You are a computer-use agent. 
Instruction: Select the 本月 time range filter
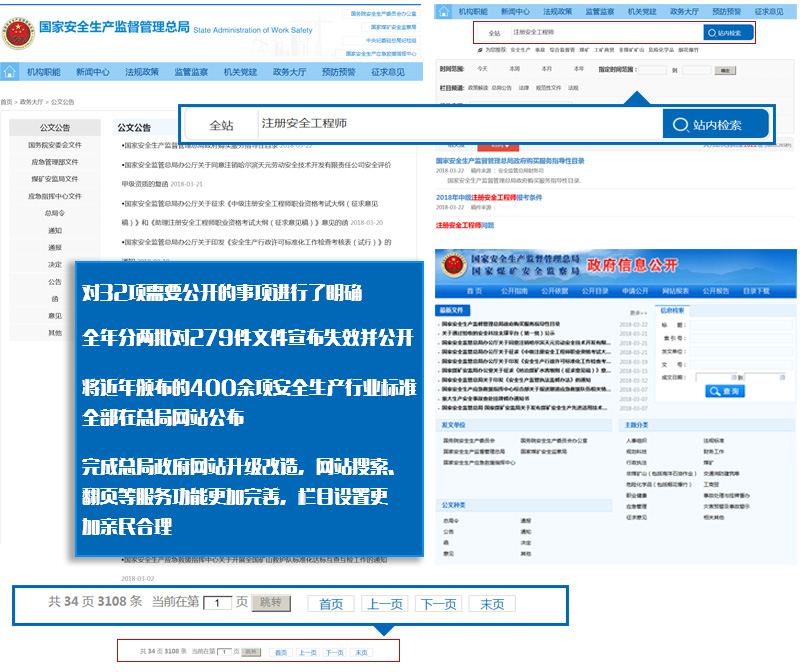tap(546, 69)
